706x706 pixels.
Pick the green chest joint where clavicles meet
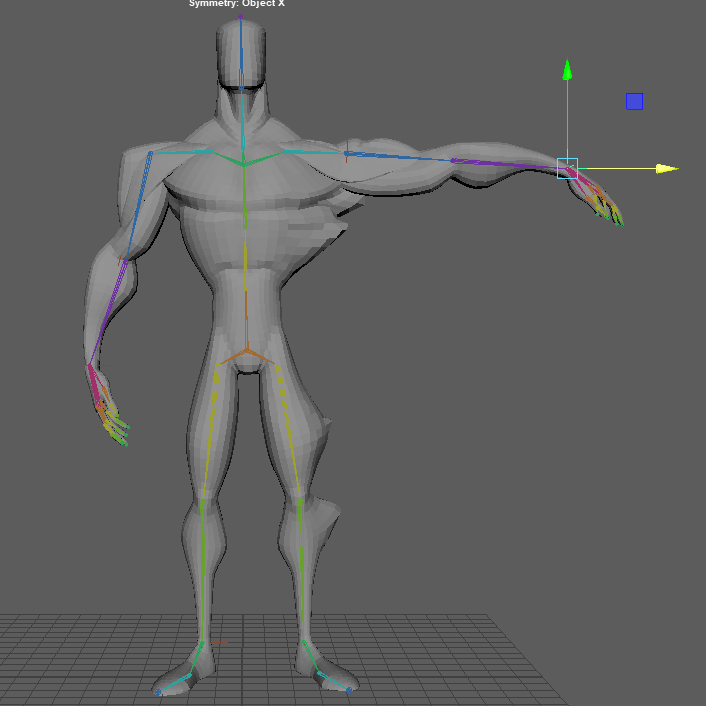[243, 163]
